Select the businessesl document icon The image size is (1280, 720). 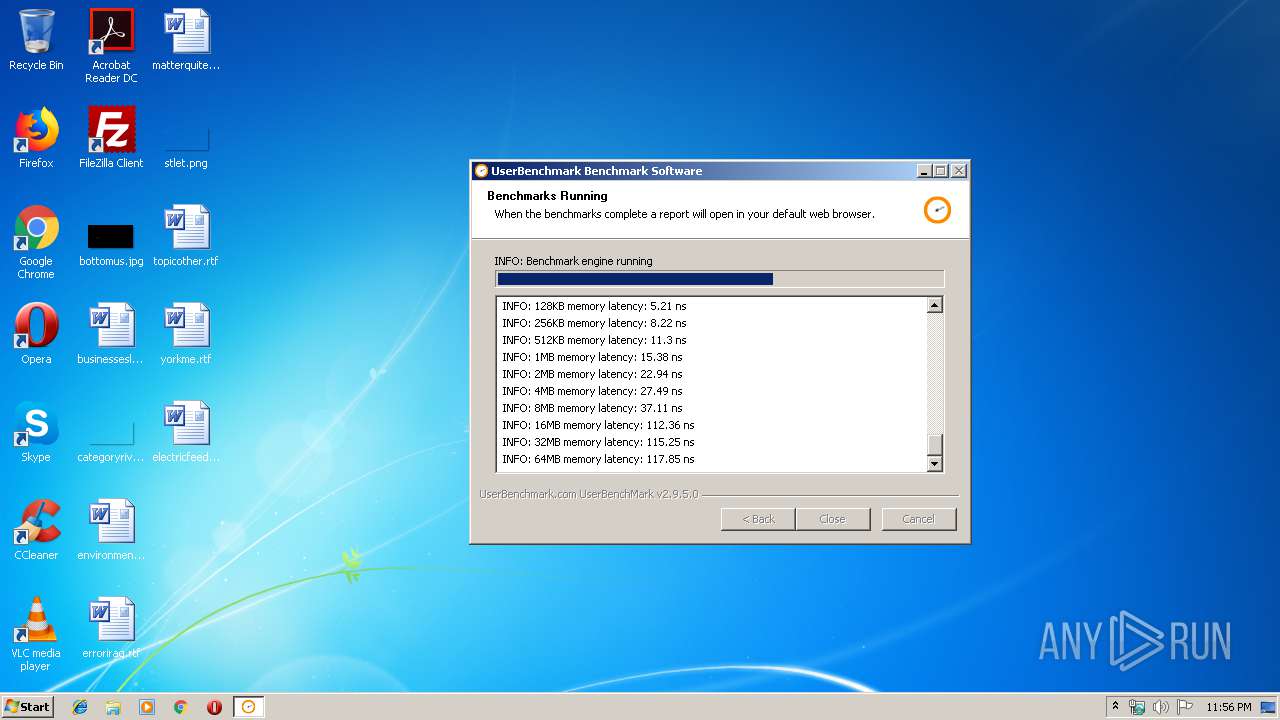111,334
